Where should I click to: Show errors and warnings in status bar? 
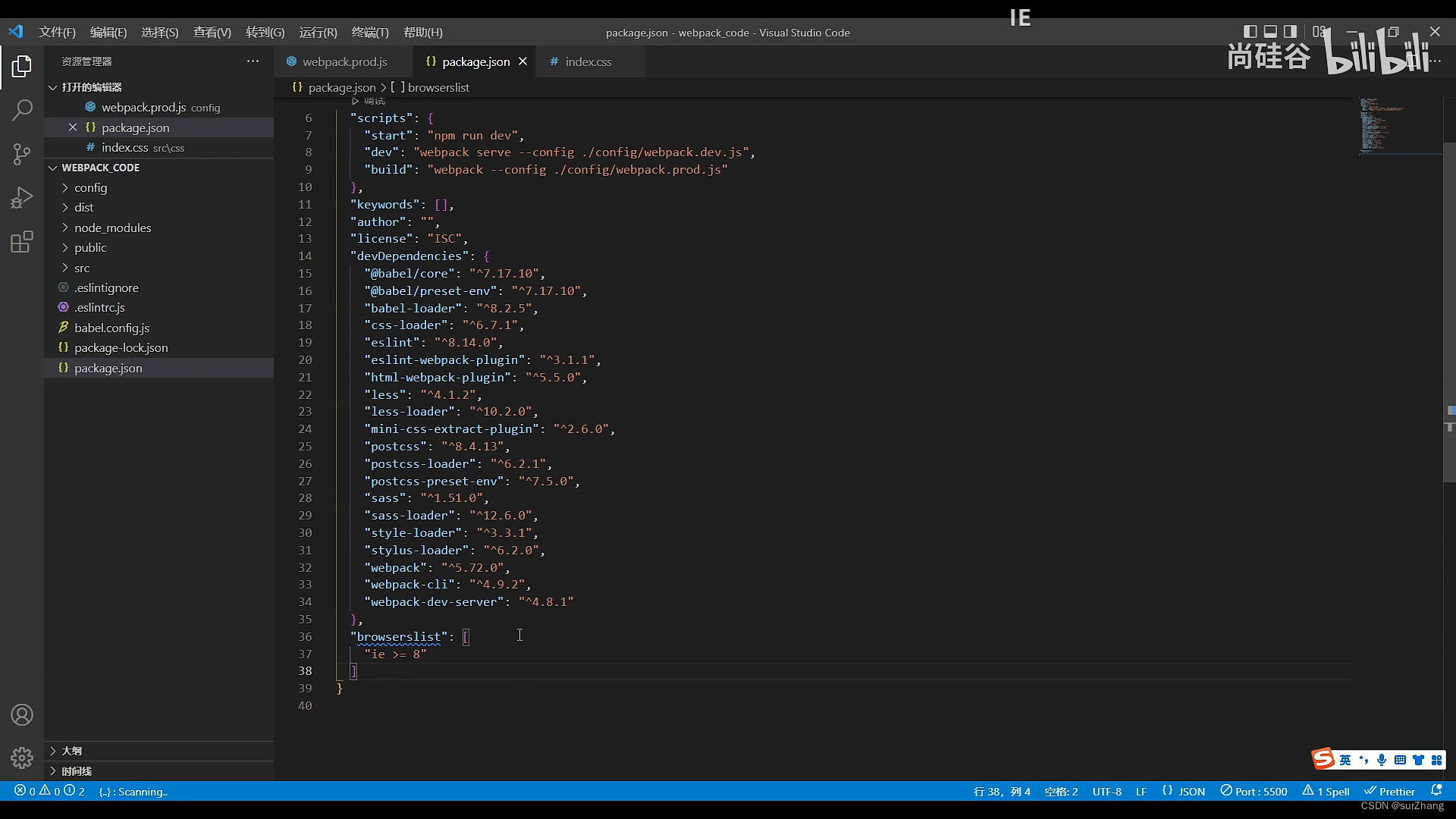49,791
